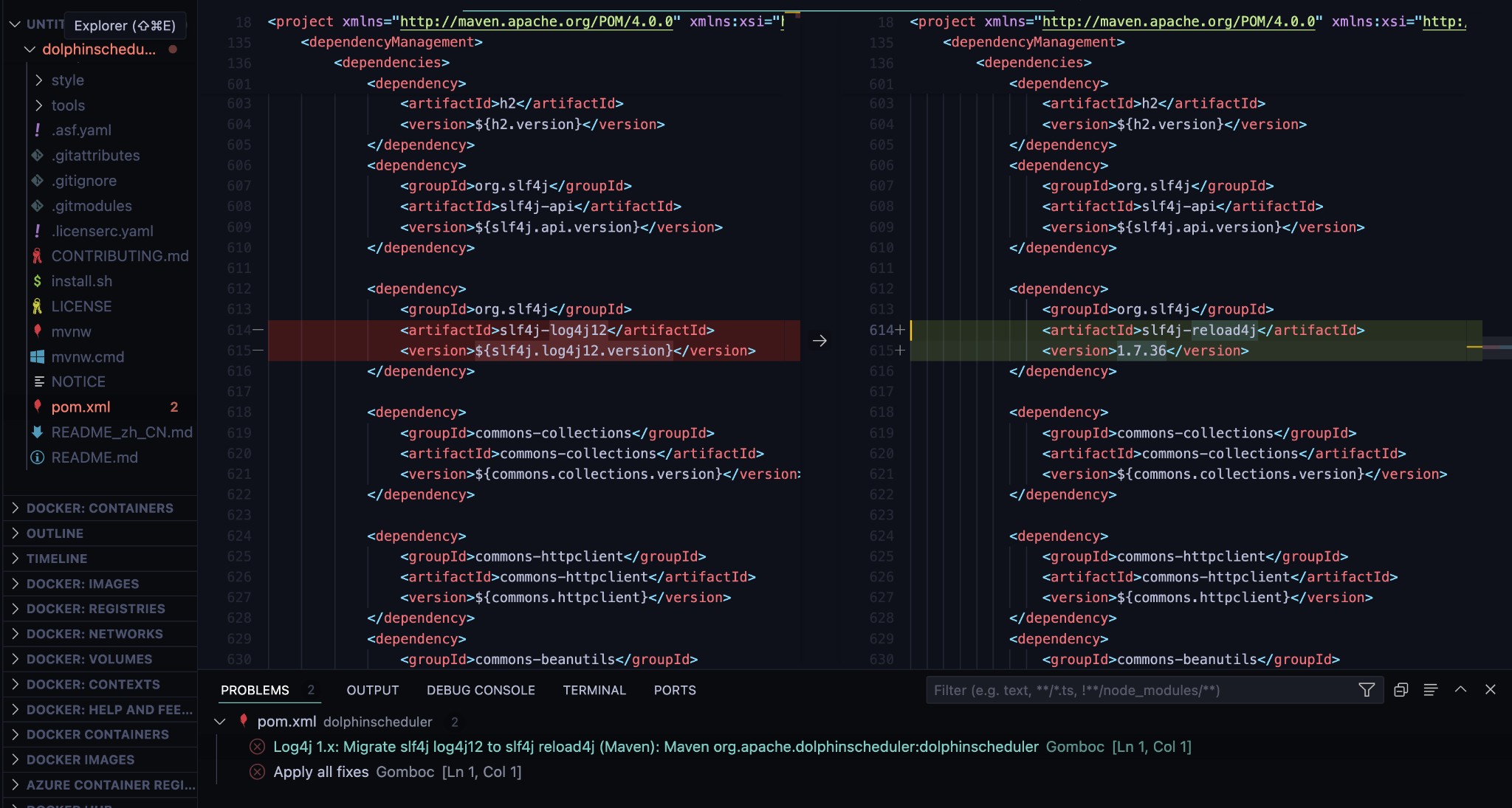Expand DOCKER: CONTAINERS section
This screenshot has height=808, width=1512.
pos(100,508)
